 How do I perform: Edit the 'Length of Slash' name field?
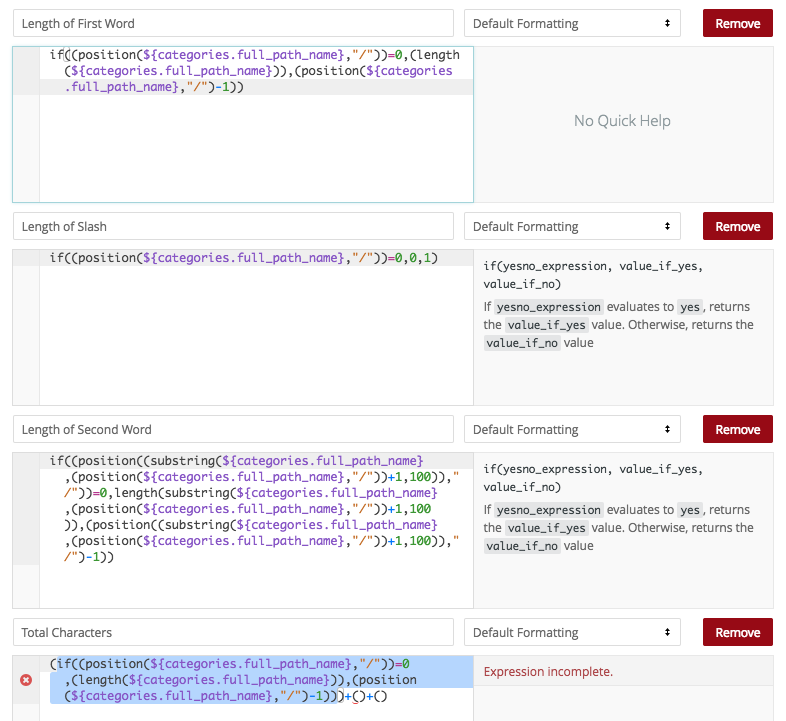tap(233, 226)
